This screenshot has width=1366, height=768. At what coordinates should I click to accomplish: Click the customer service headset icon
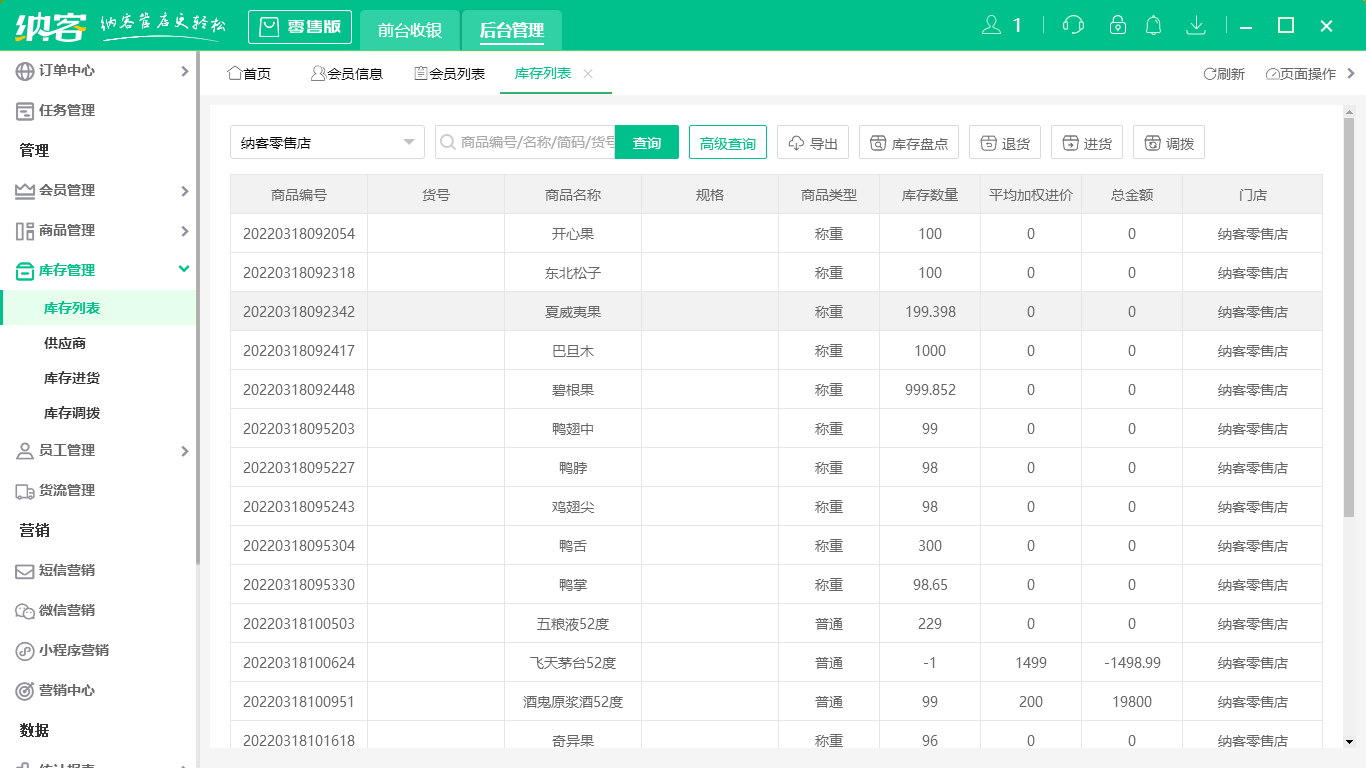(x=1073, y=25)
